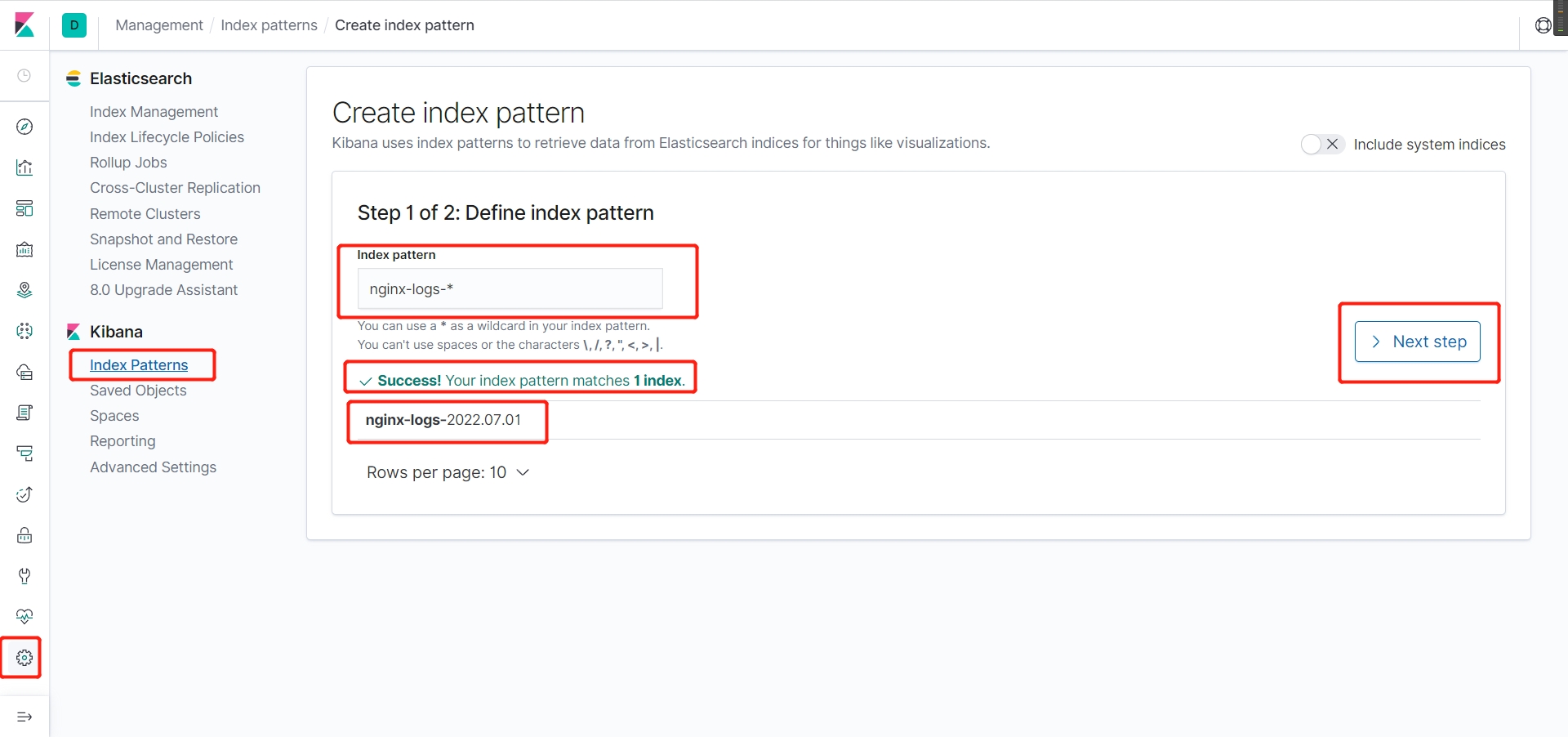Viewport: 1568px width, 737px height.
Task: Open the help lifebuoy icon
Action: tap(1543, 25)
